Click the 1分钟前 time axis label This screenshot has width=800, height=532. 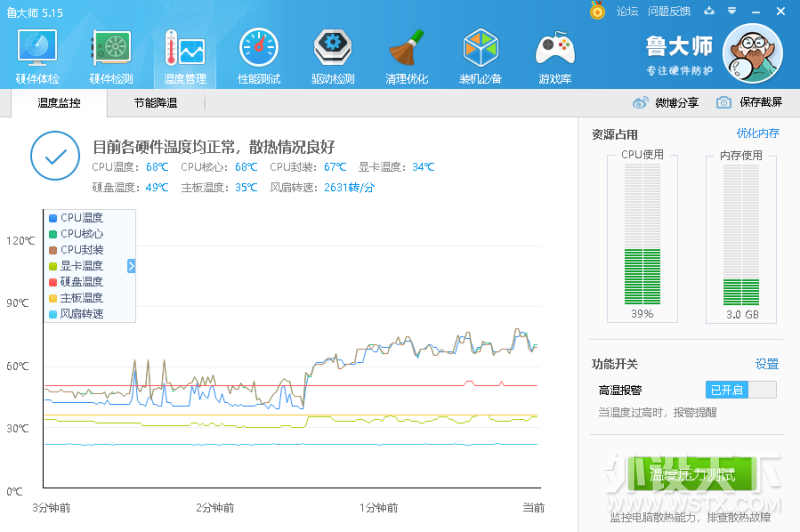click(379, 508)
